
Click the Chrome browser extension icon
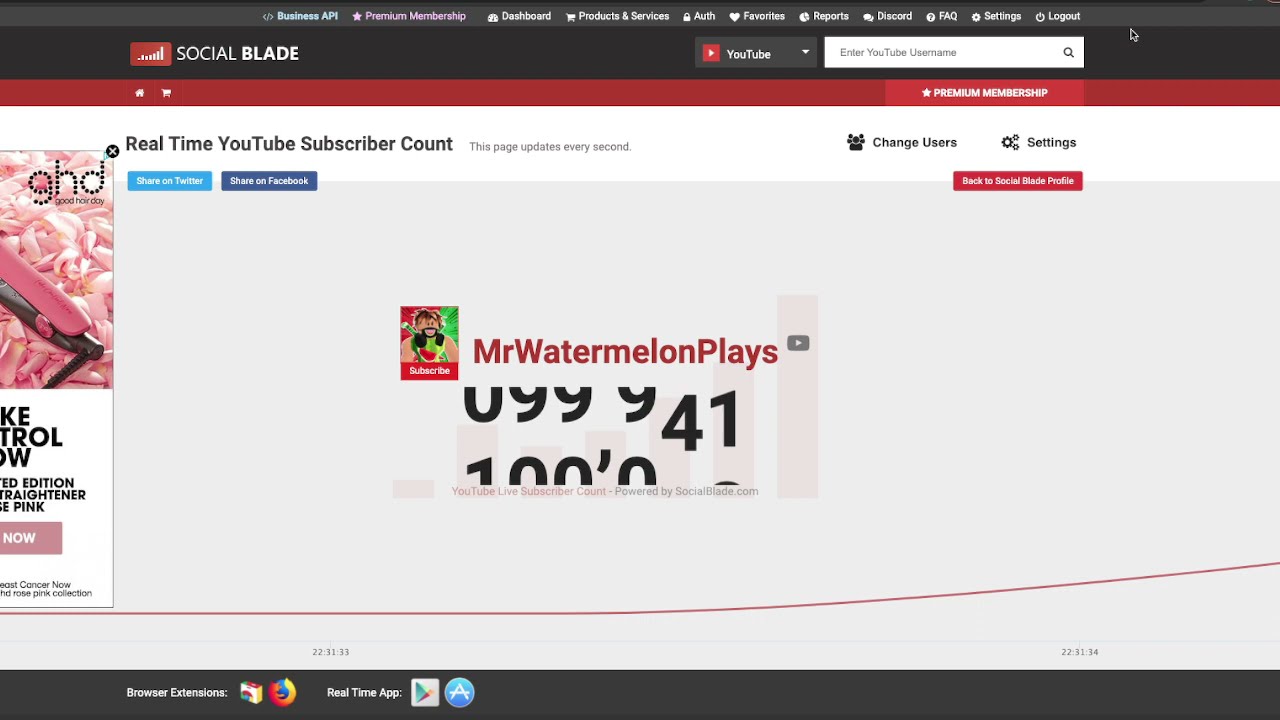coord(251,692)
